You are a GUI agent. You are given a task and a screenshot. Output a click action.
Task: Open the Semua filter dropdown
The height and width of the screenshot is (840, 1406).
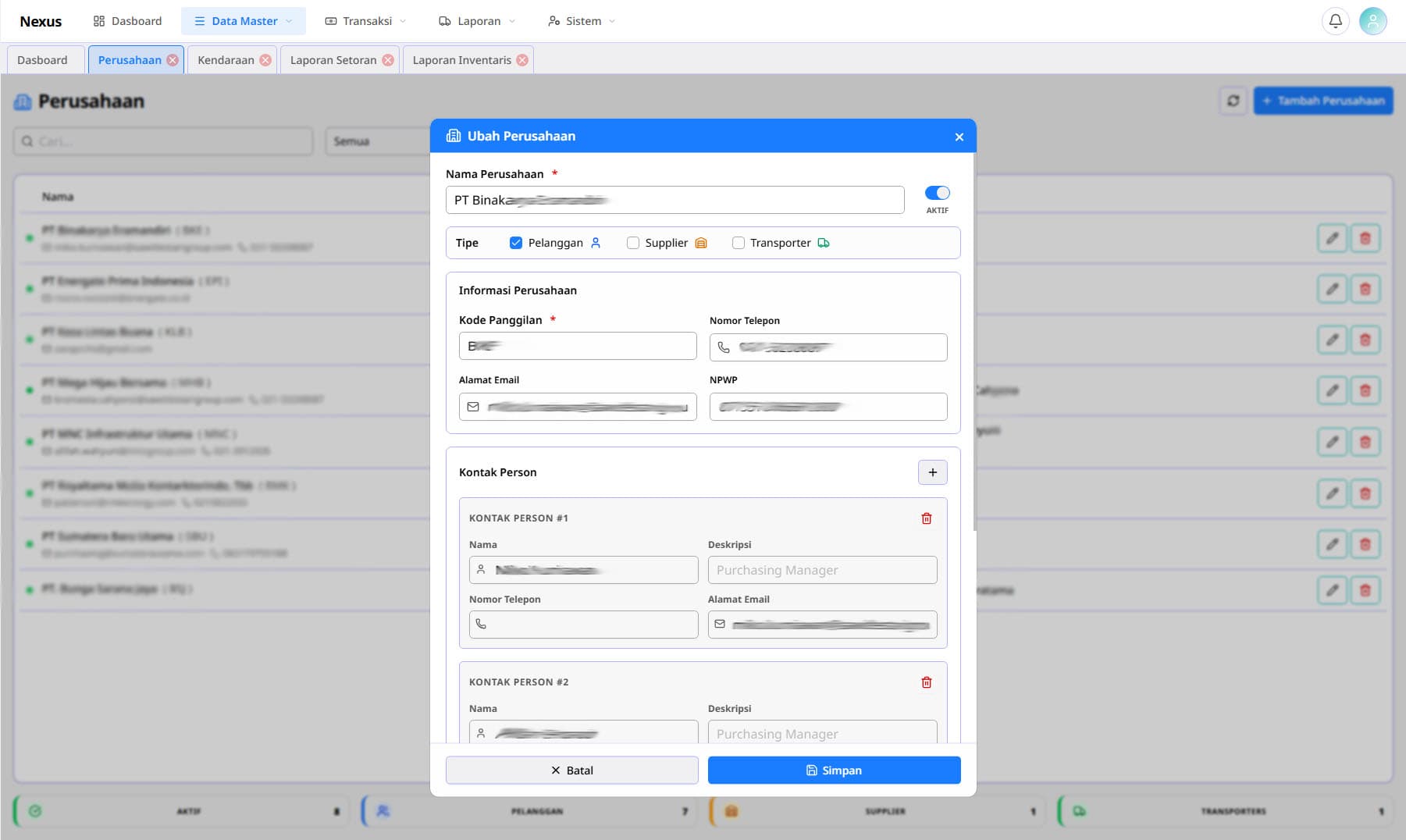[x=378, y=141]
